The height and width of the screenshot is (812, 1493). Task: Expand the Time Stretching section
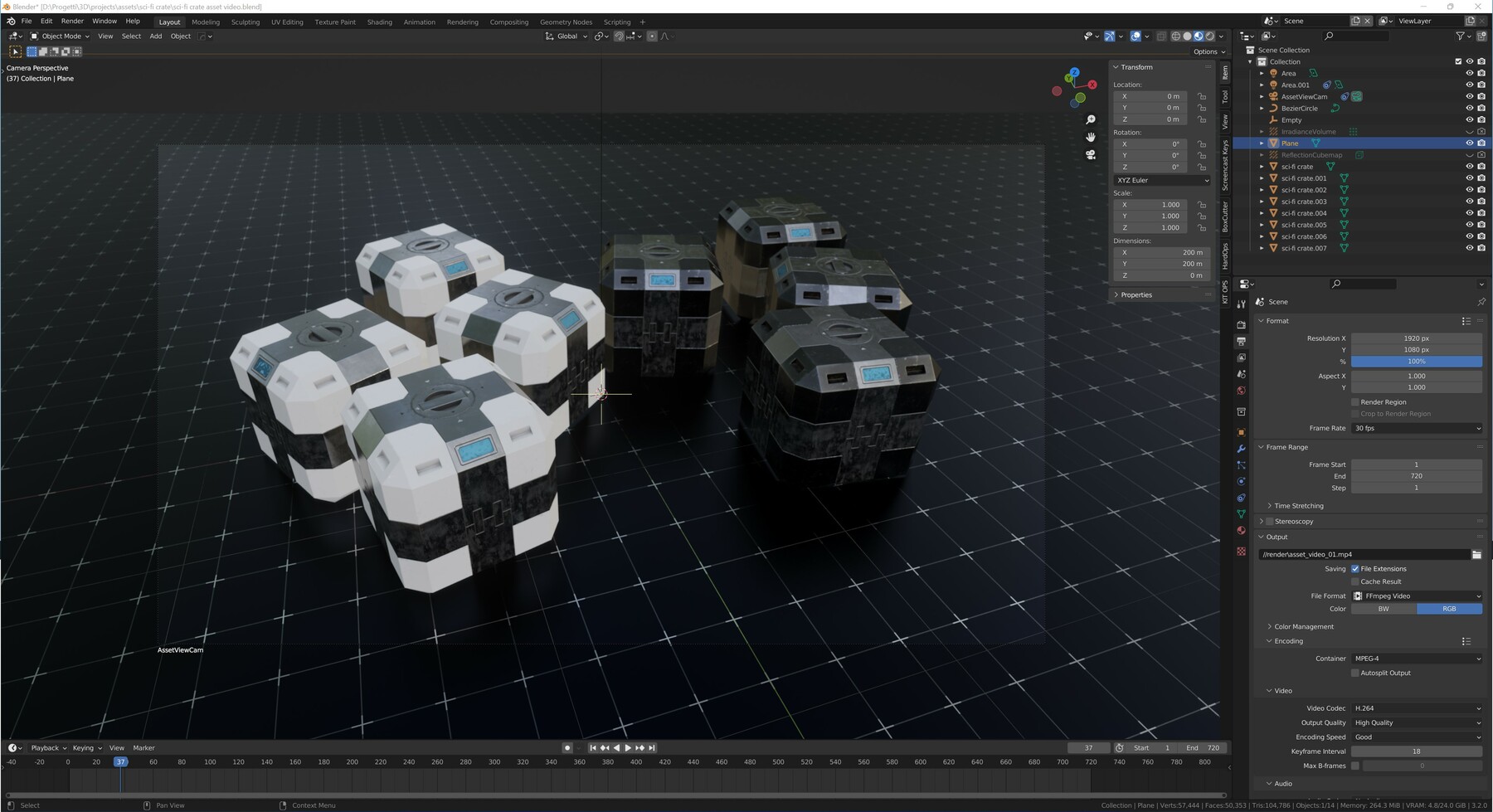pos(1298,505)
